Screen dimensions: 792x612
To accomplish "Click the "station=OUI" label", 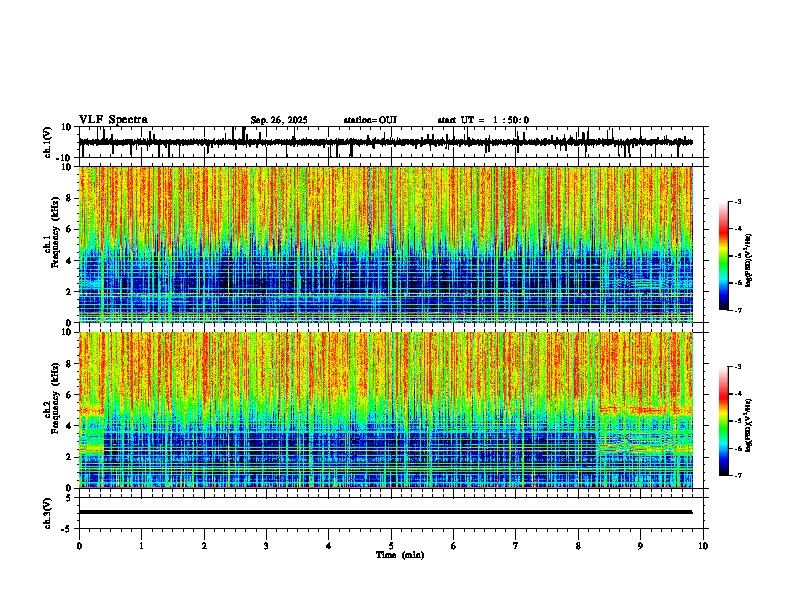I will 370,120.
